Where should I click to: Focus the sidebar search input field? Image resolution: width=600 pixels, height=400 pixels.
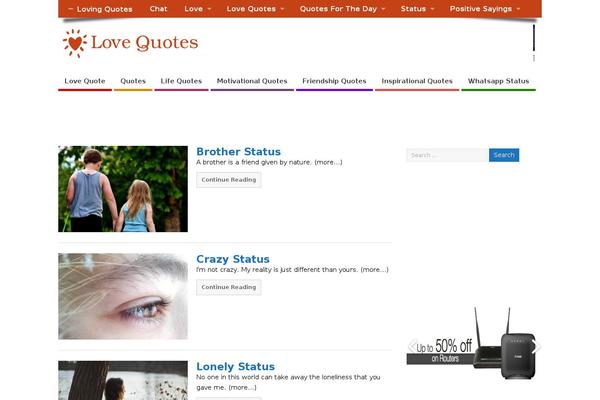pyautogui.click(x=447, y=155)
